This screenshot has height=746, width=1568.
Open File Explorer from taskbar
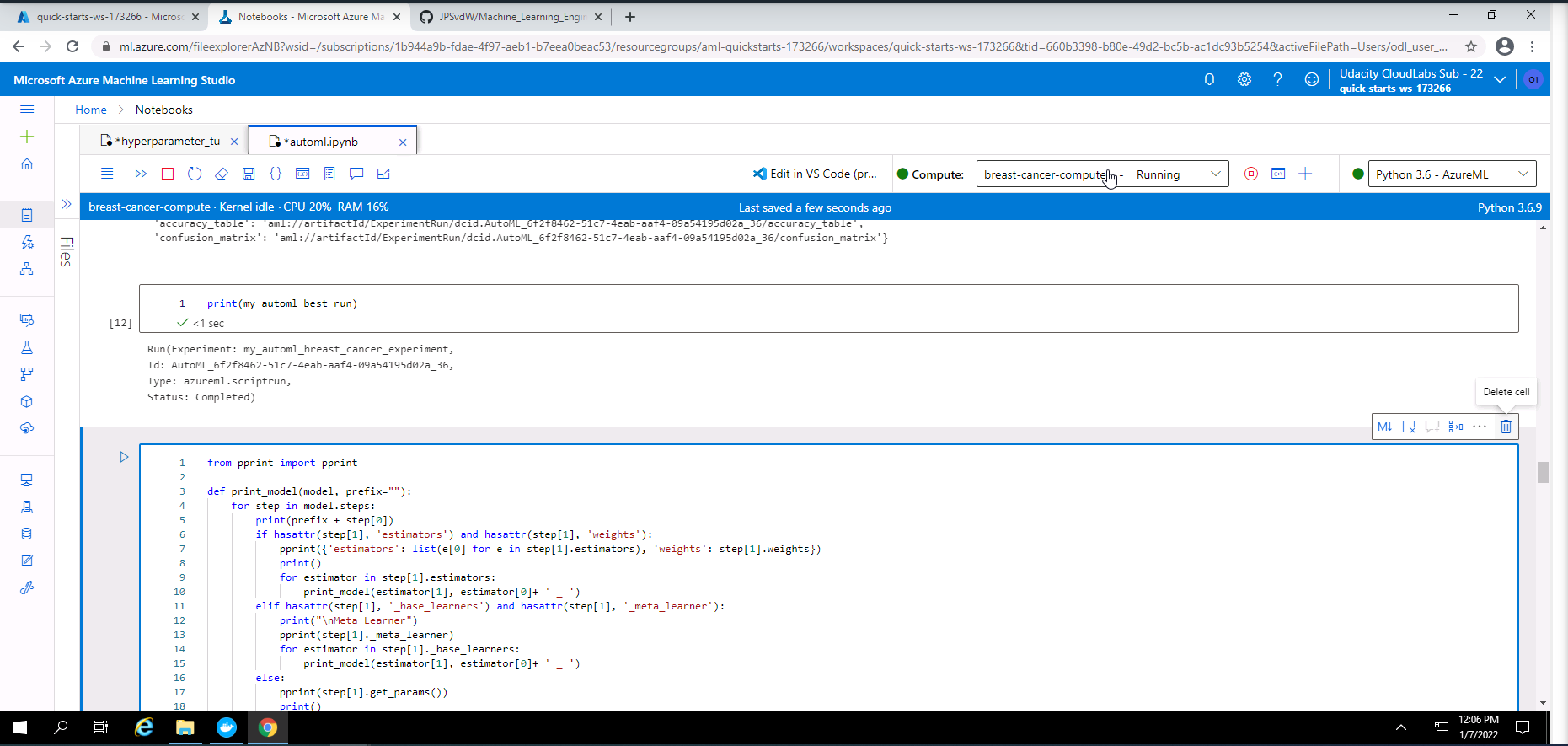point(185,727)
